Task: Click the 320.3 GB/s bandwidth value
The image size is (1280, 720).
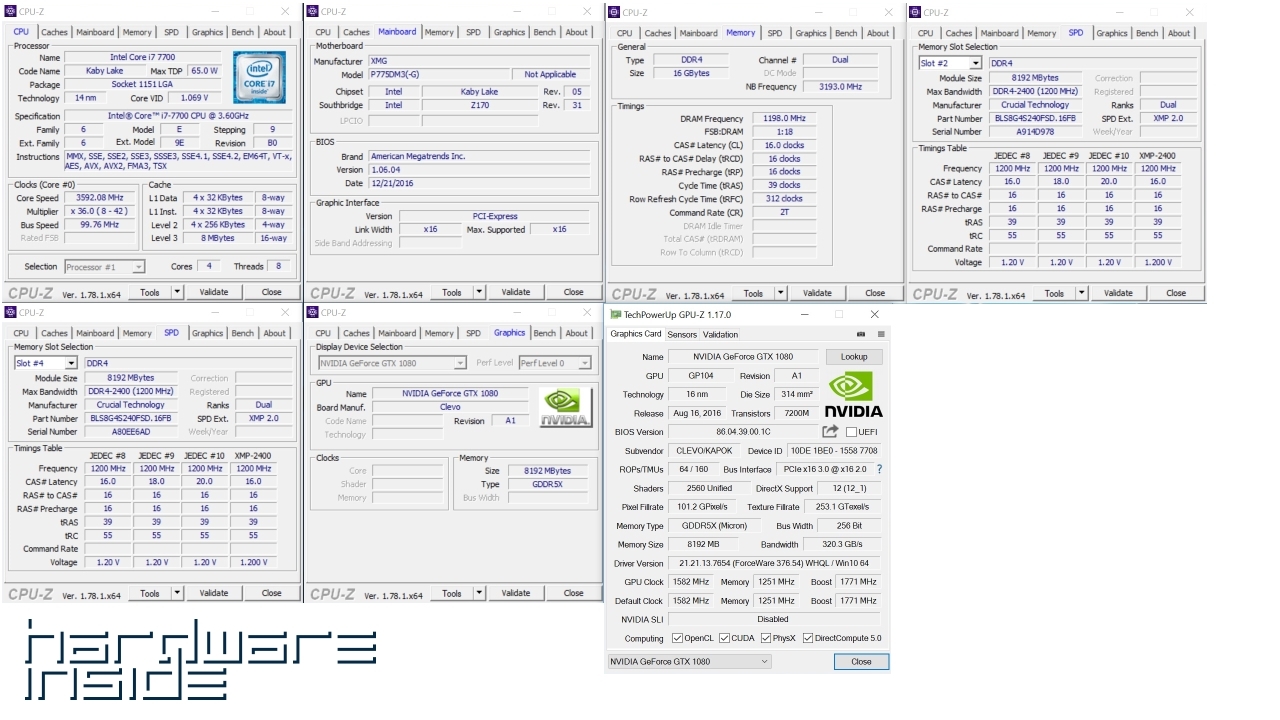Action: click(842, 545)
